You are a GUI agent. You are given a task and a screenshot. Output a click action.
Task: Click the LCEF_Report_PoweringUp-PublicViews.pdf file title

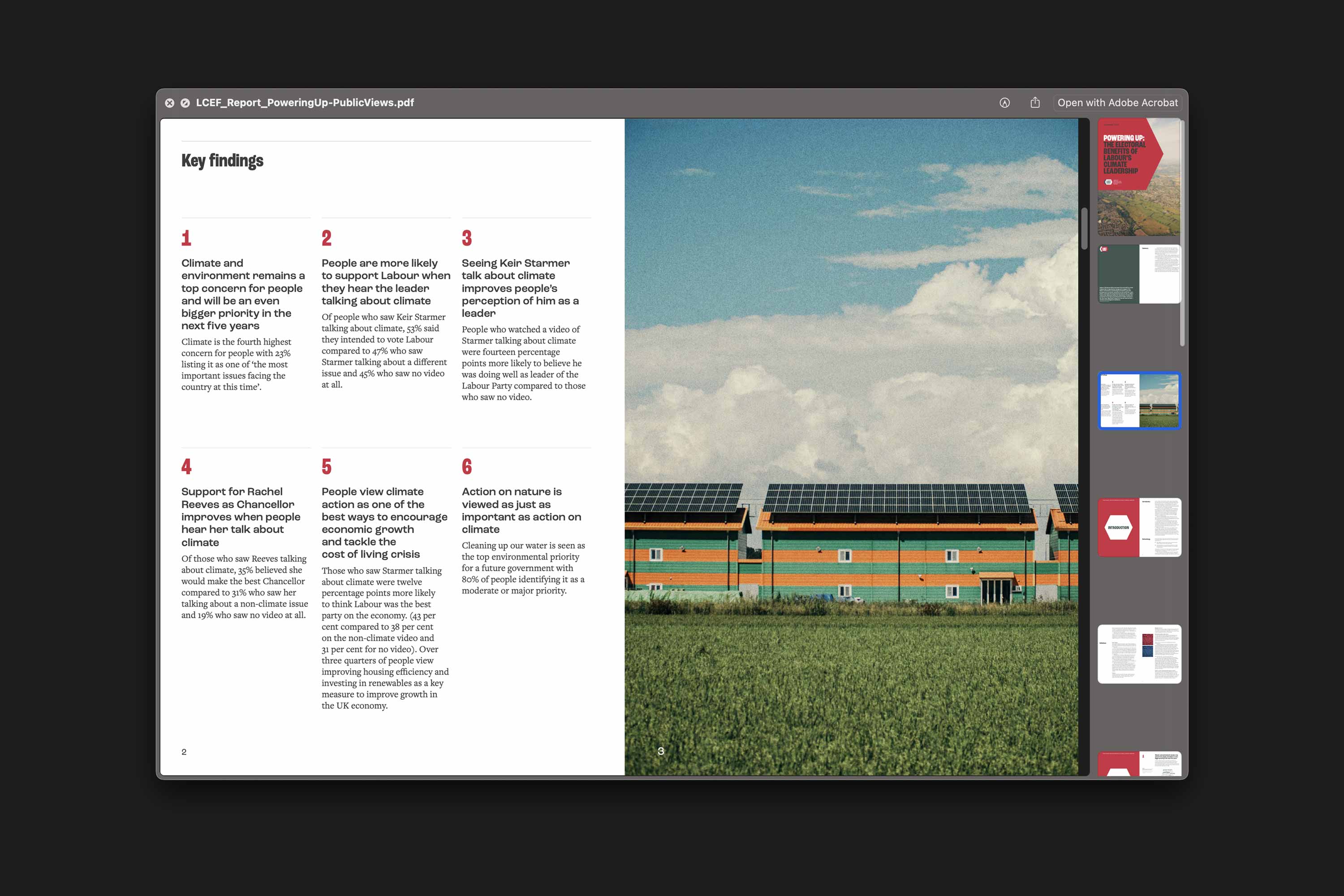[x=305, y=103]
